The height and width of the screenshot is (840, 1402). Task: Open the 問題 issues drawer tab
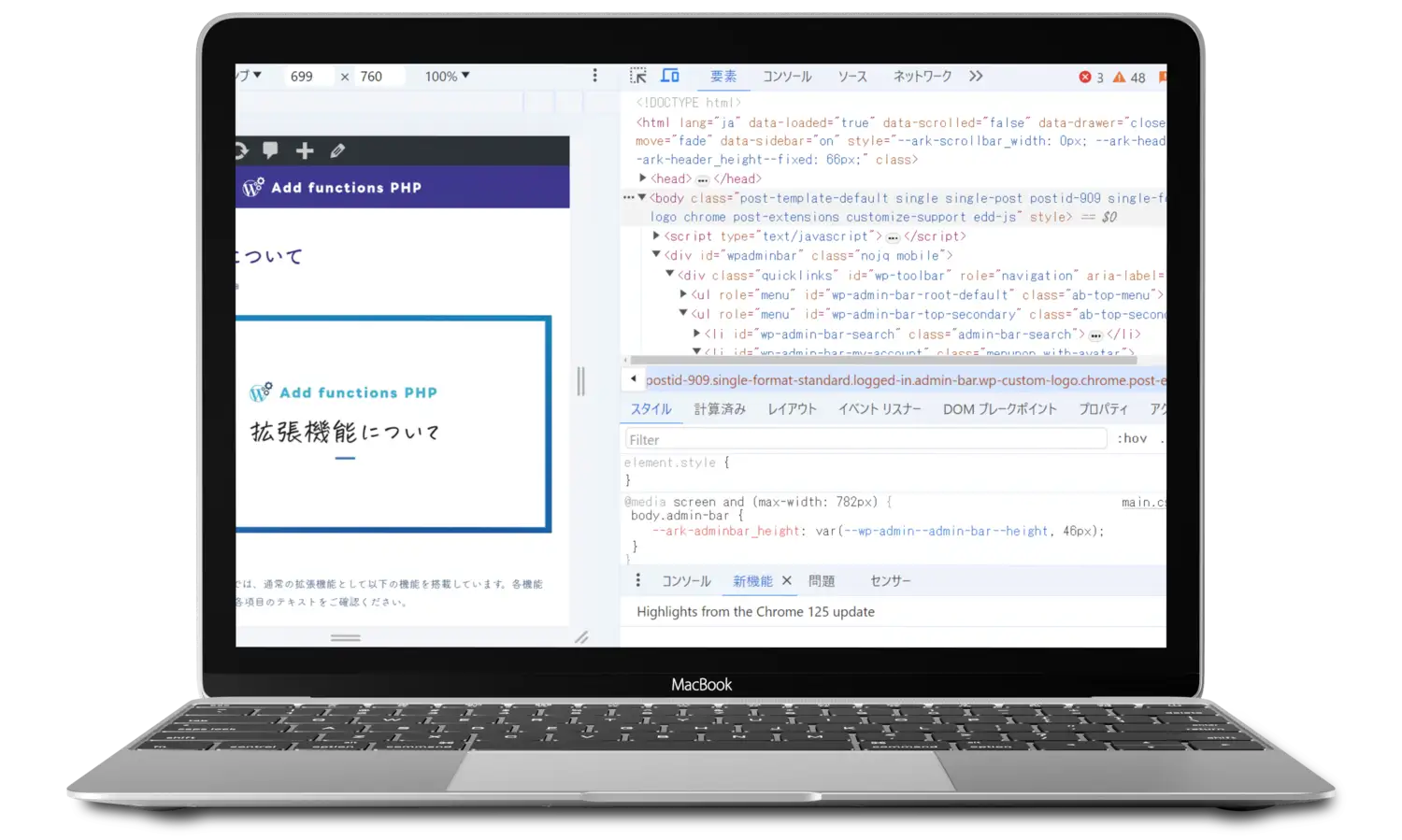tap(822, 581)
